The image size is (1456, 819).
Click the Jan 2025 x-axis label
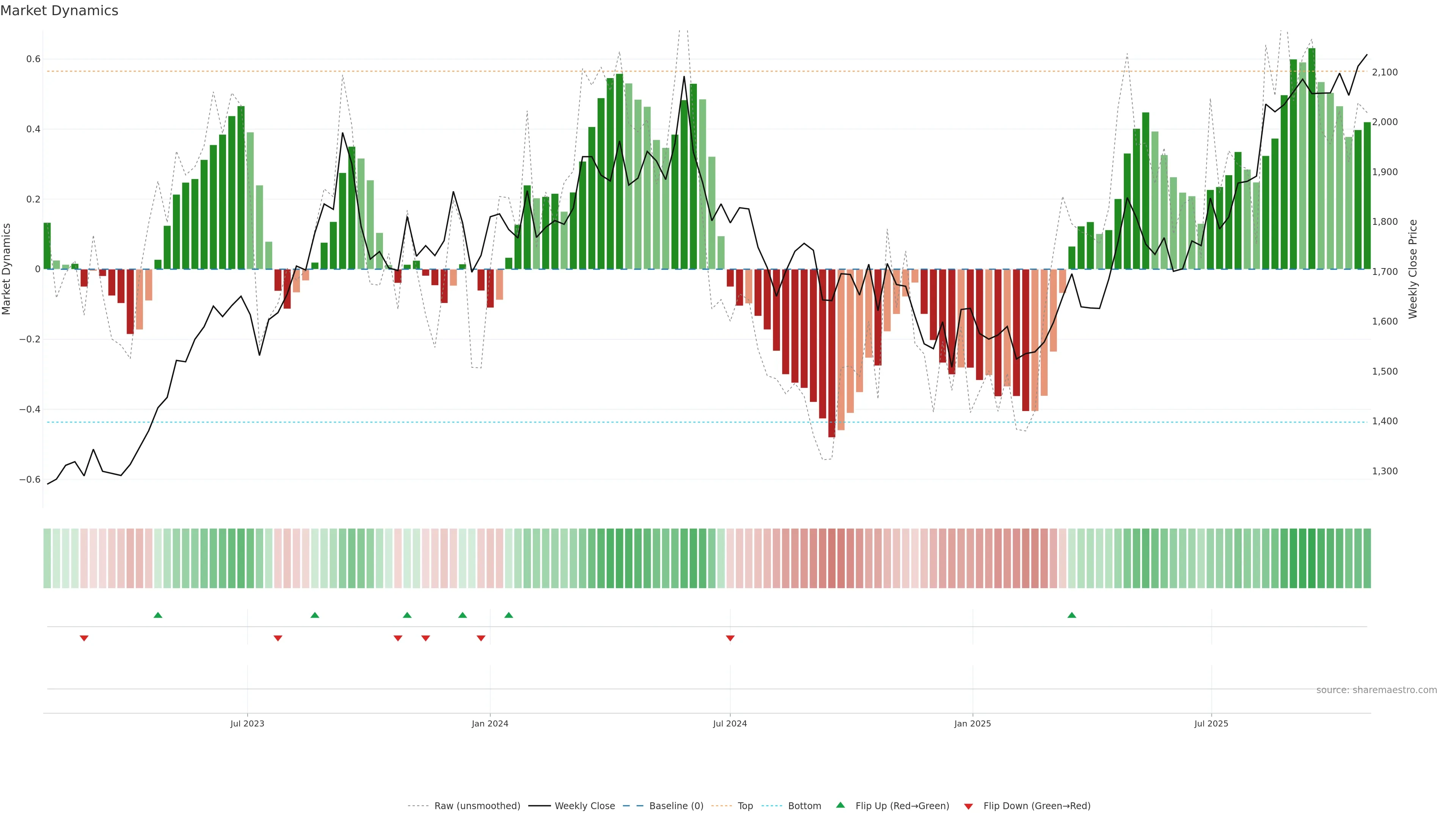(x=972, y=723)
